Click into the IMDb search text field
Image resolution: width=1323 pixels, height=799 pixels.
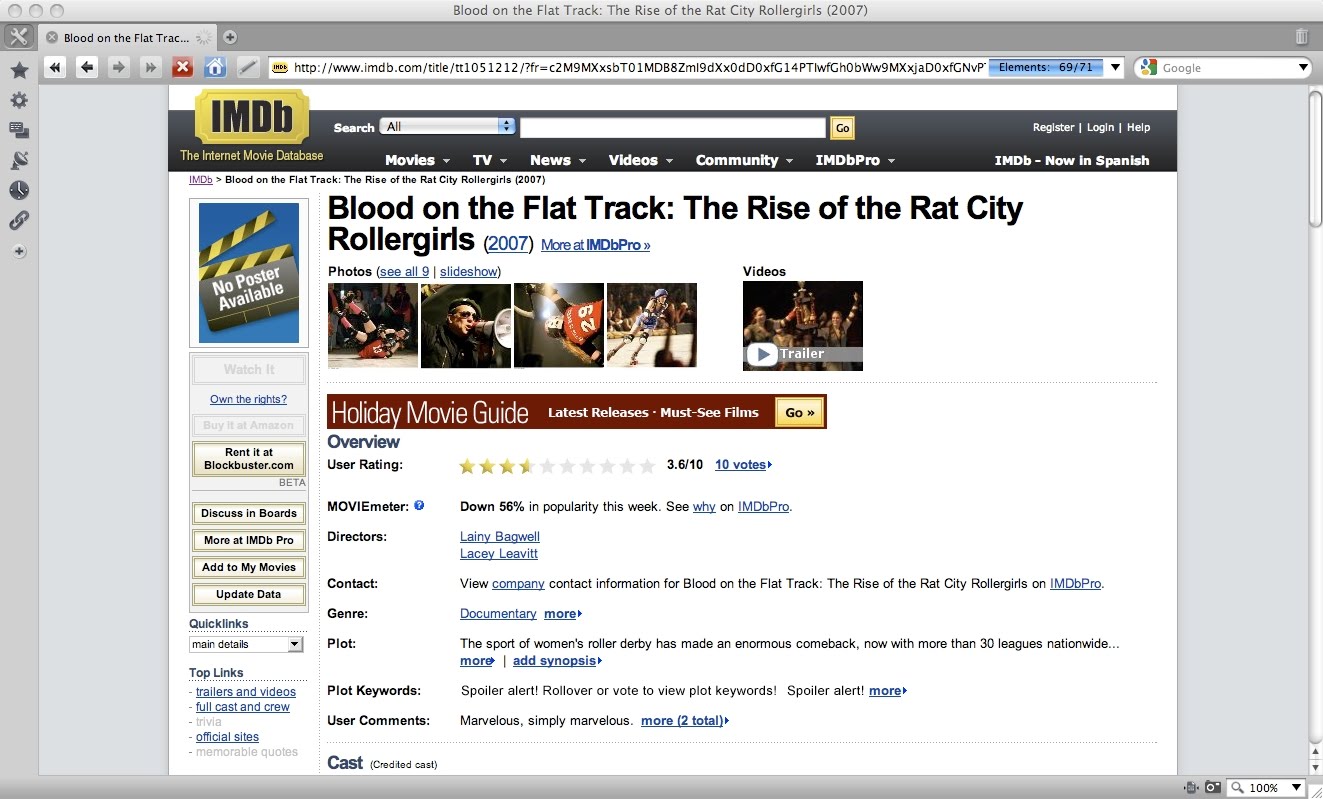tap(673, 128)
